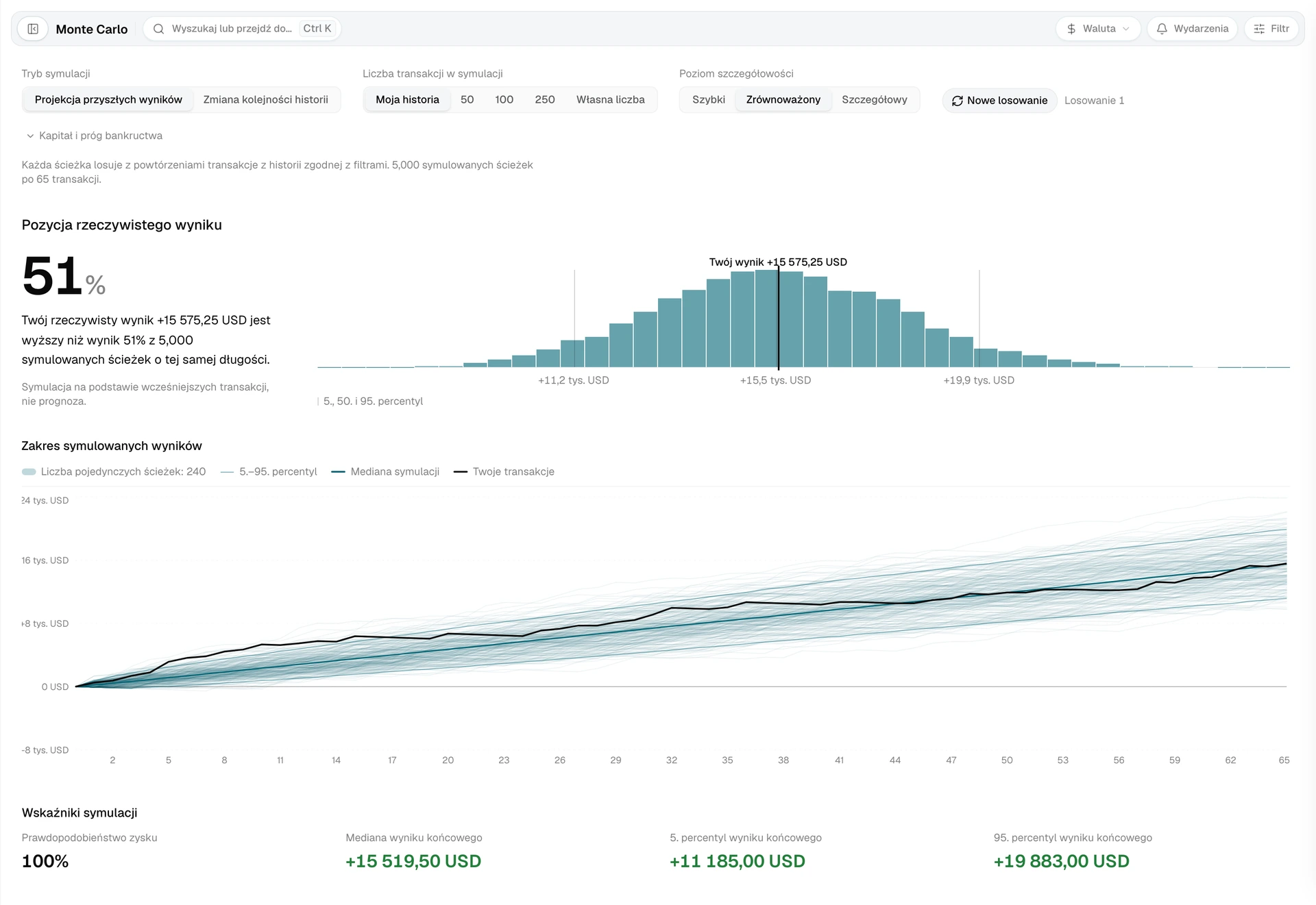Set simulation transactions to 250

545,99
